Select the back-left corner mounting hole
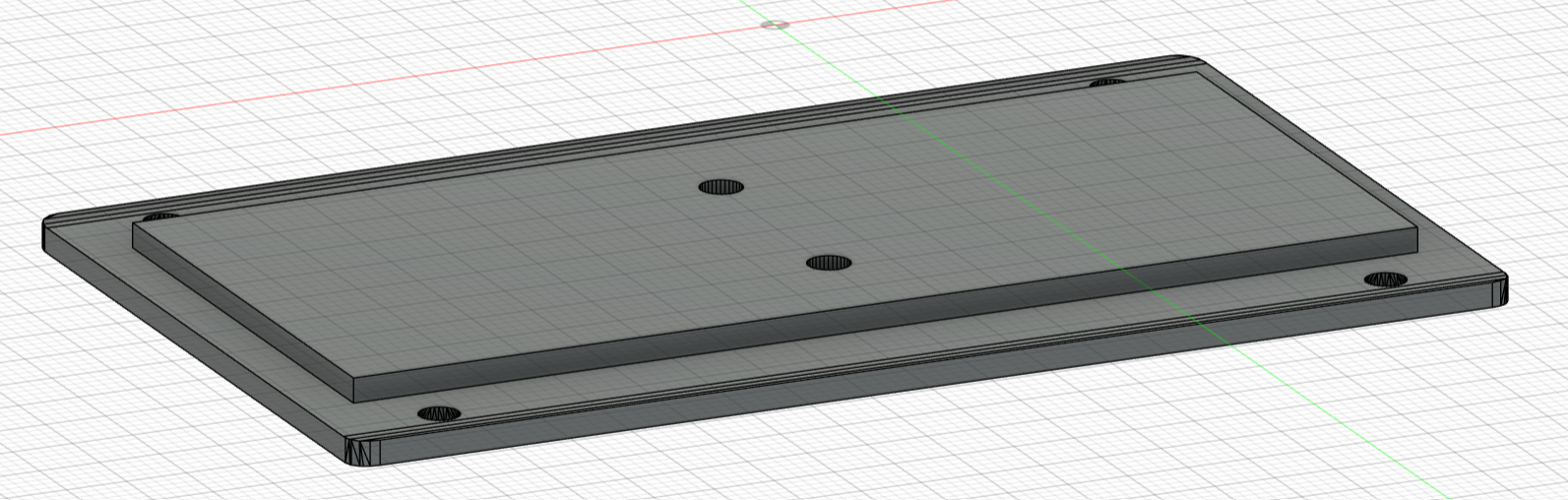Image resolution: width=1568 pixels, height=500 pixels. tap(160, 216)
